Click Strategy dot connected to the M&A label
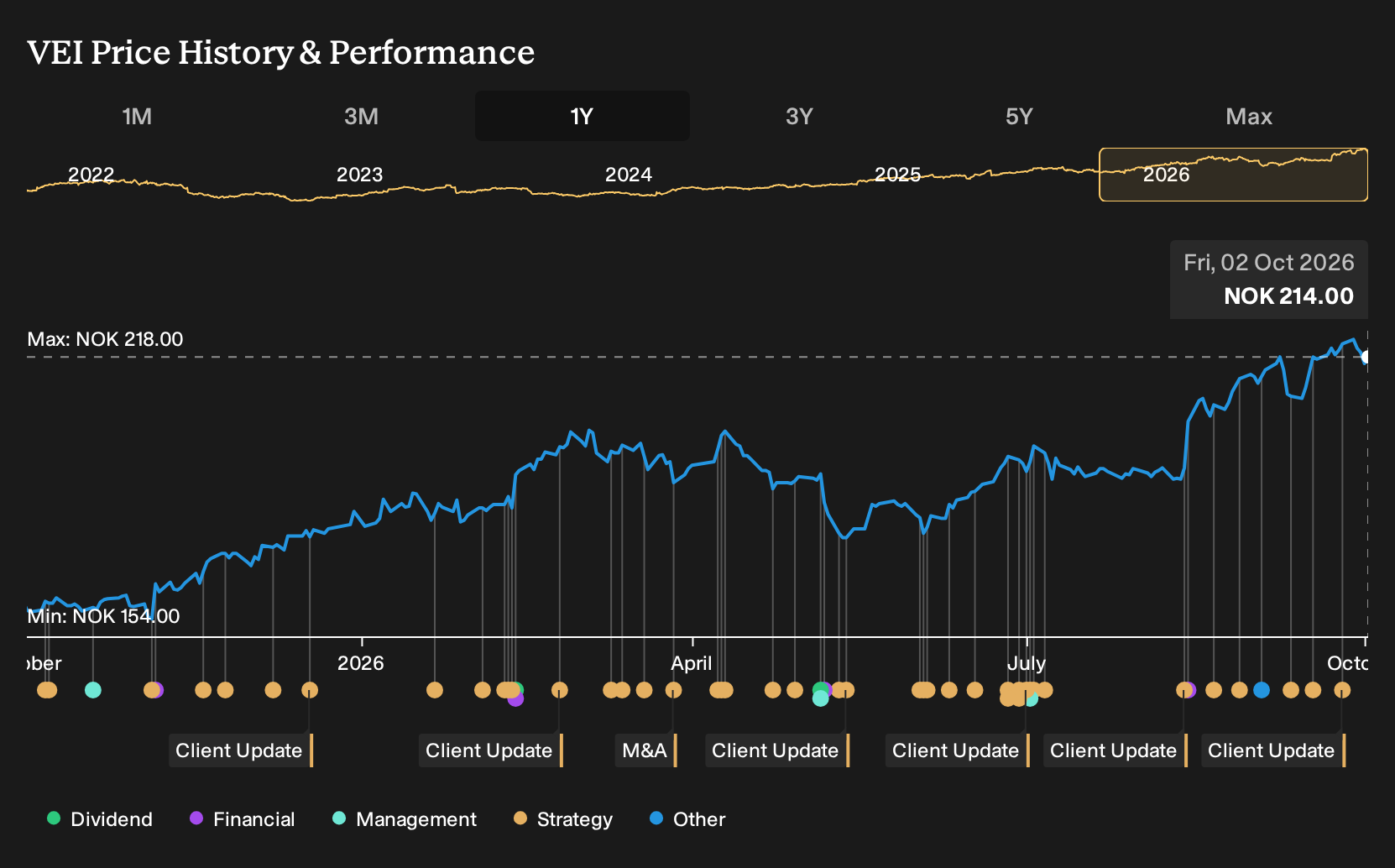This screenshot has height=868, width=1395. (673, 690)
